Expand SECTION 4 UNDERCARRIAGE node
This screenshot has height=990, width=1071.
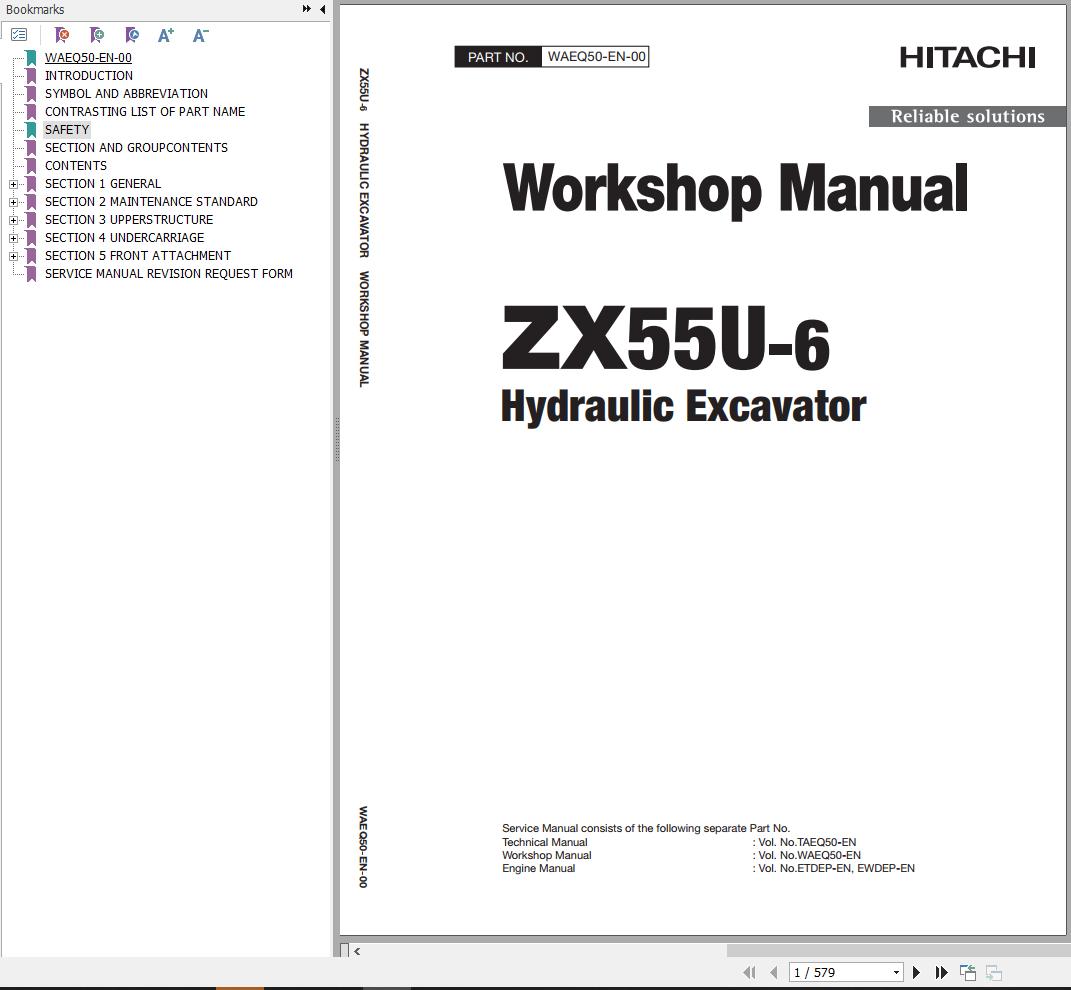click(13, 238)
